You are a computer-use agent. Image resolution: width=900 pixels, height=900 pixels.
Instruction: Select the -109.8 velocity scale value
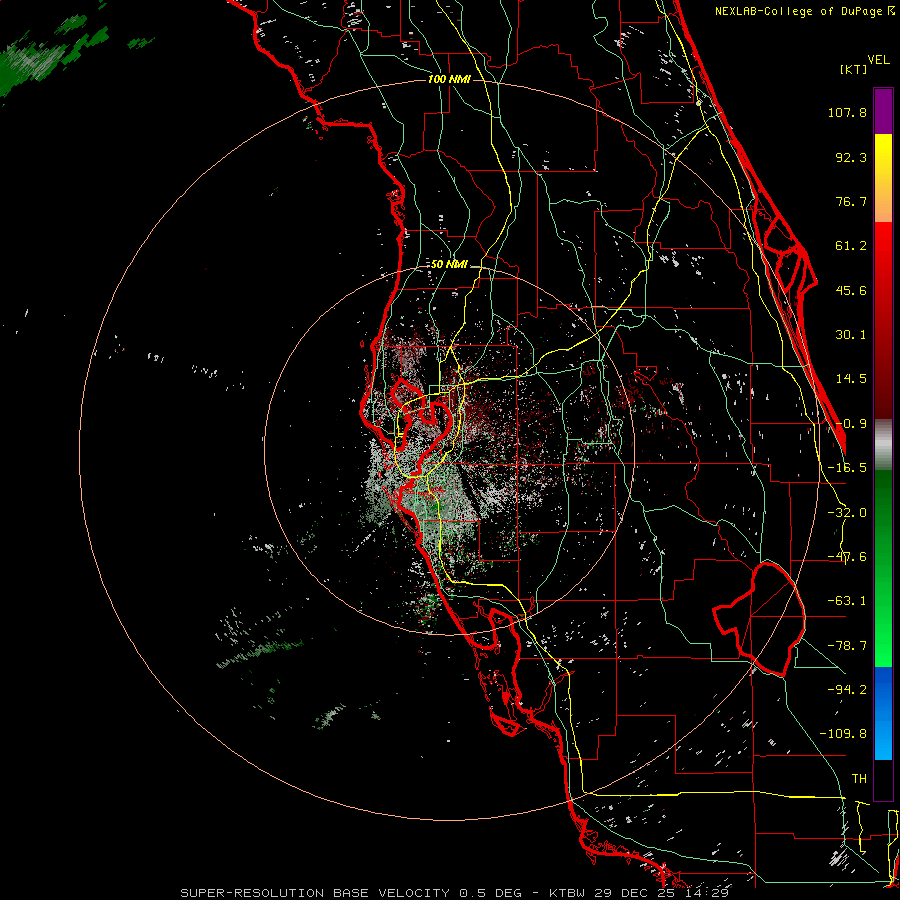pos(843,734)
